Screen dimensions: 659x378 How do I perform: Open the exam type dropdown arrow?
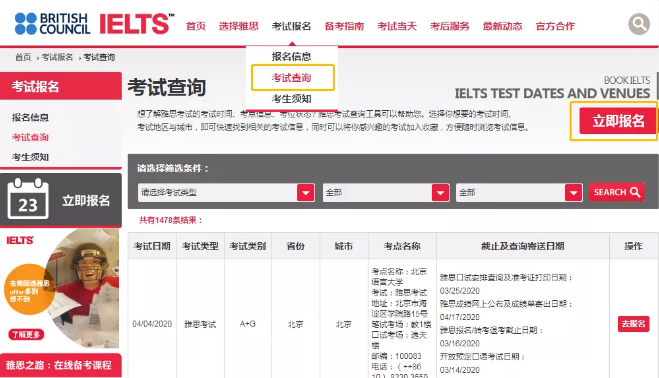point(306,193)
